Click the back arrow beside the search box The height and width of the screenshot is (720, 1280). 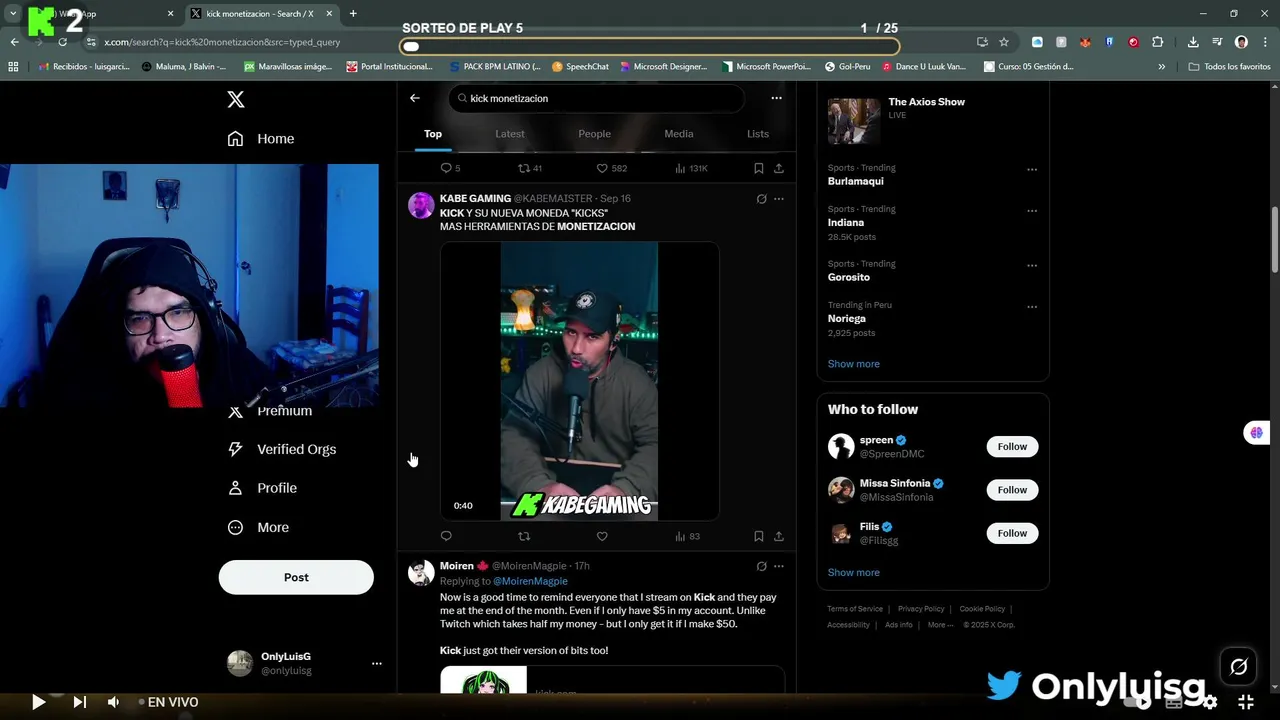click(415, 98)
